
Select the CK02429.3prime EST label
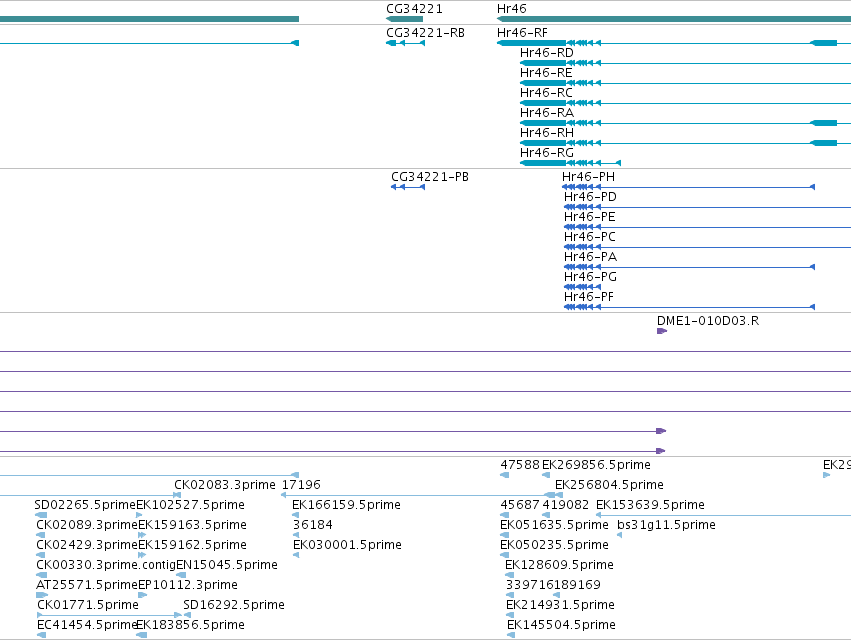(87, 545)
